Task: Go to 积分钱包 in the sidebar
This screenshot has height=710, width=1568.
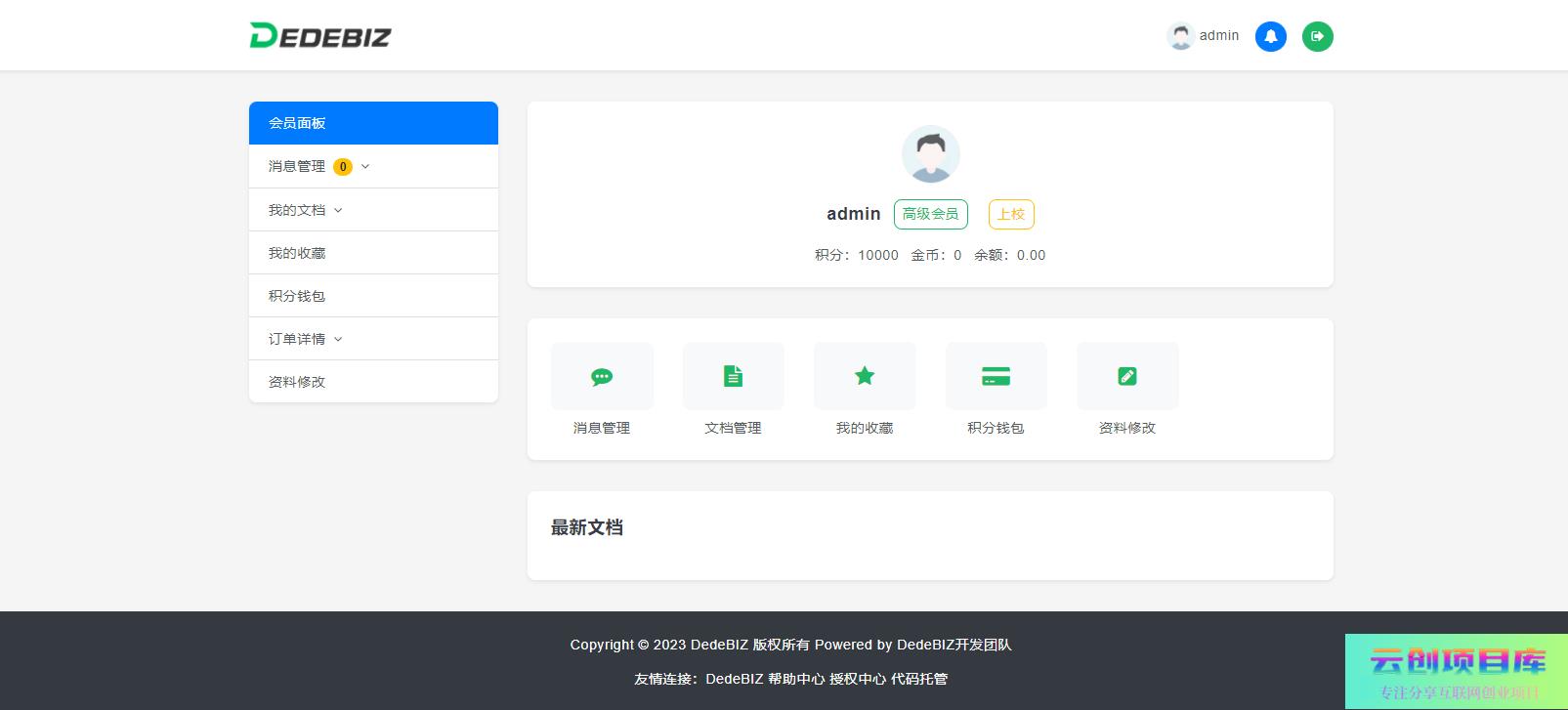Action: 297,296
